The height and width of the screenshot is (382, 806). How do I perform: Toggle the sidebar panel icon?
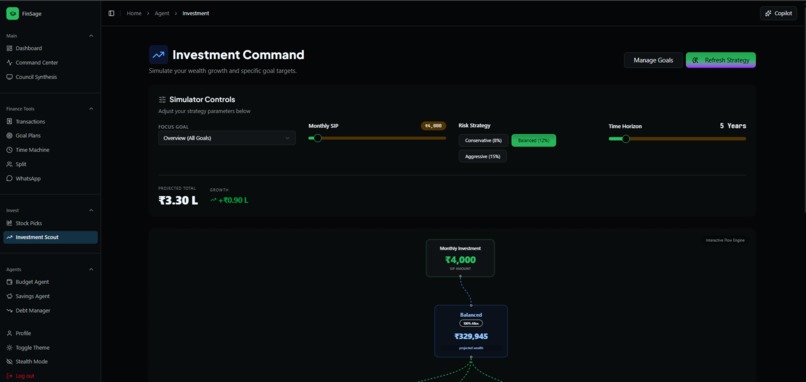pos(112,13)
